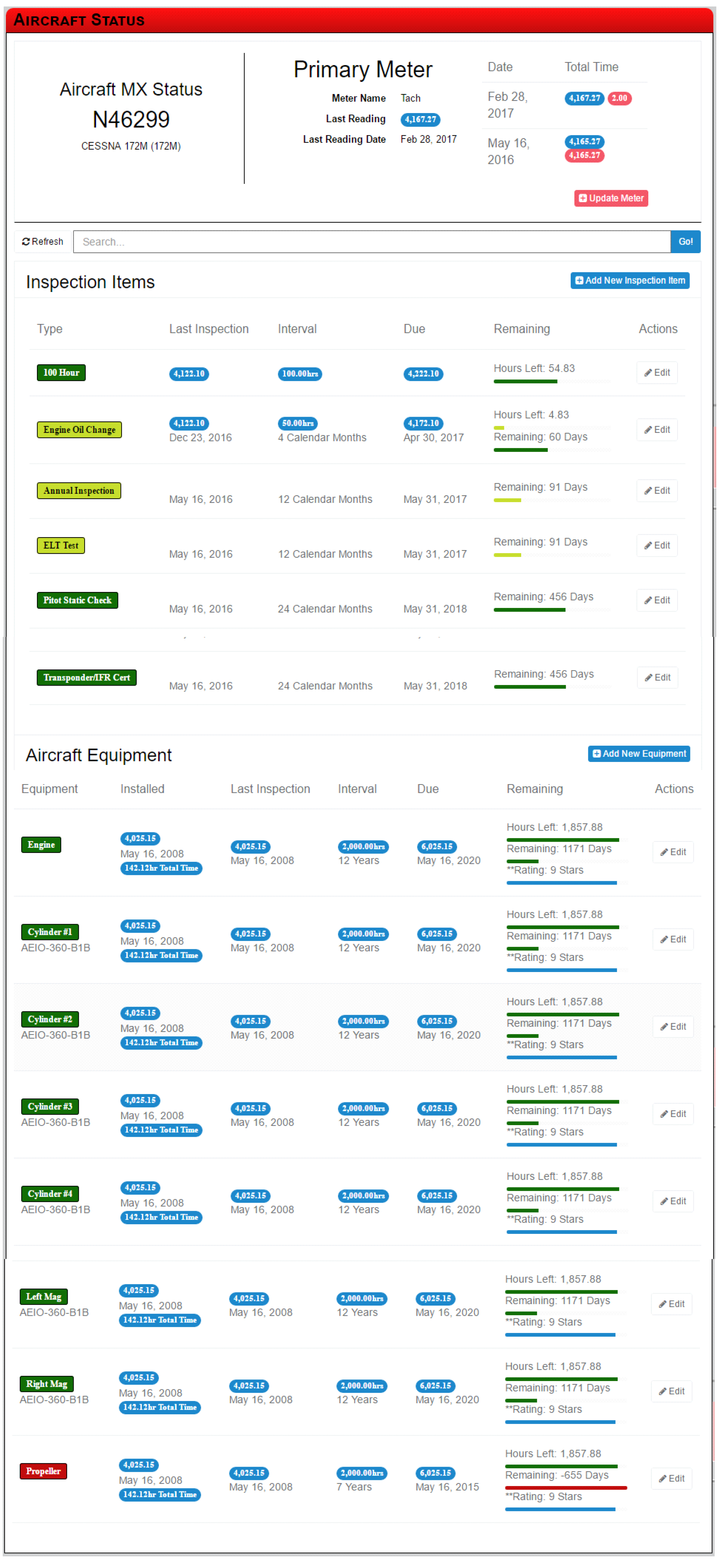Click the Propeller red overdue progress bar
The image size is (720, 1568).
(x=565, y=1488)
